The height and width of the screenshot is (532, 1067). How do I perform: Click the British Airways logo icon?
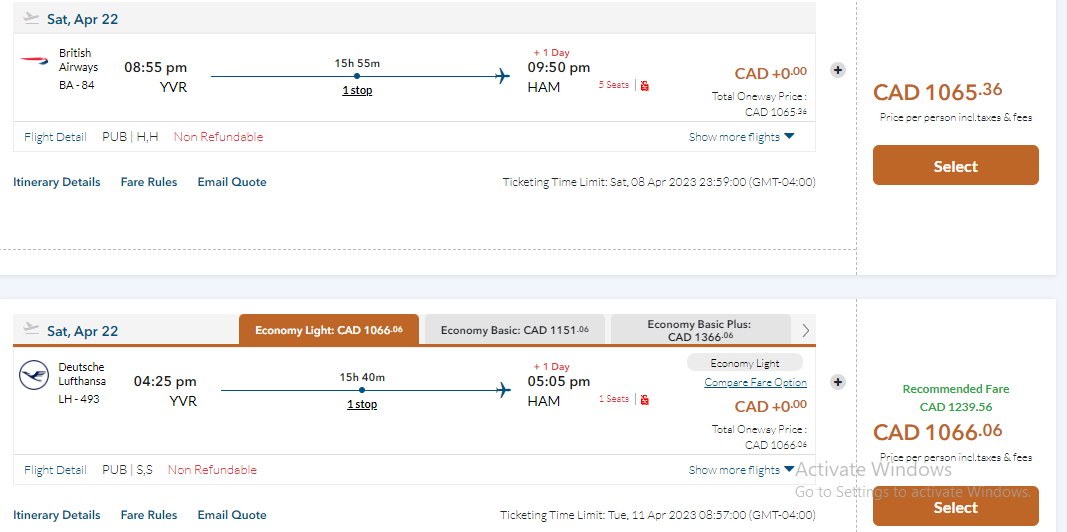34,61
